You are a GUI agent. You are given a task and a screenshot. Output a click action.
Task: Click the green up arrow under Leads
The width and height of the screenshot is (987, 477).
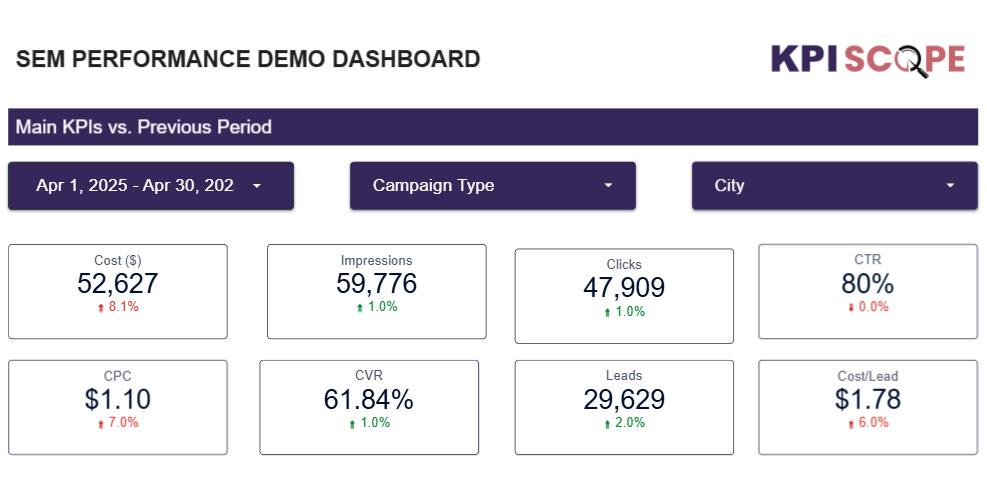coord(607,424)
